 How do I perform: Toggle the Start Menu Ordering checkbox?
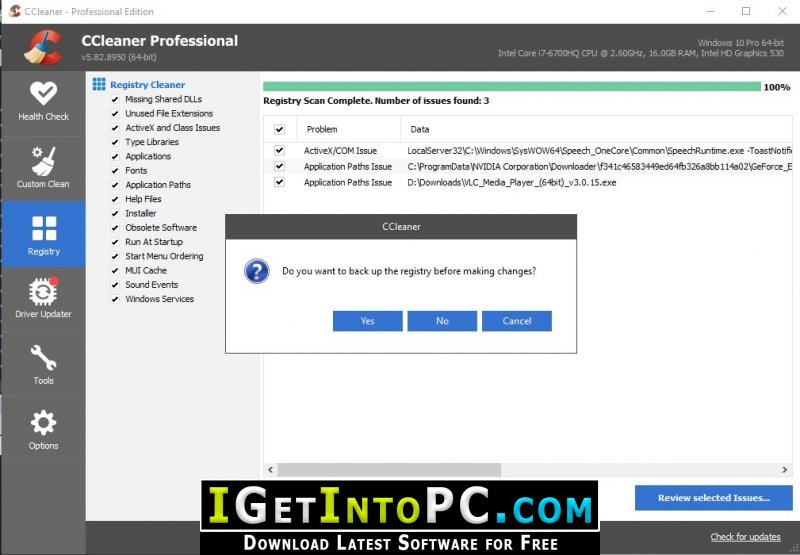115,257
